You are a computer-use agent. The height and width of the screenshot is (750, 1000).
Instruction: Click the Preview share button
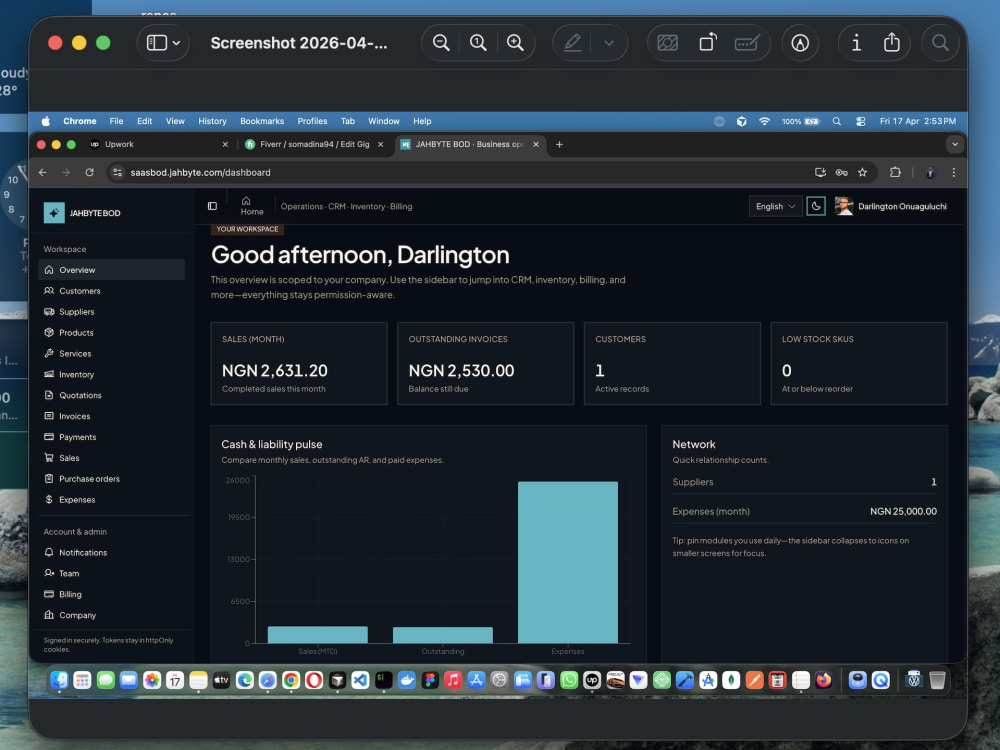pos(892,43)
